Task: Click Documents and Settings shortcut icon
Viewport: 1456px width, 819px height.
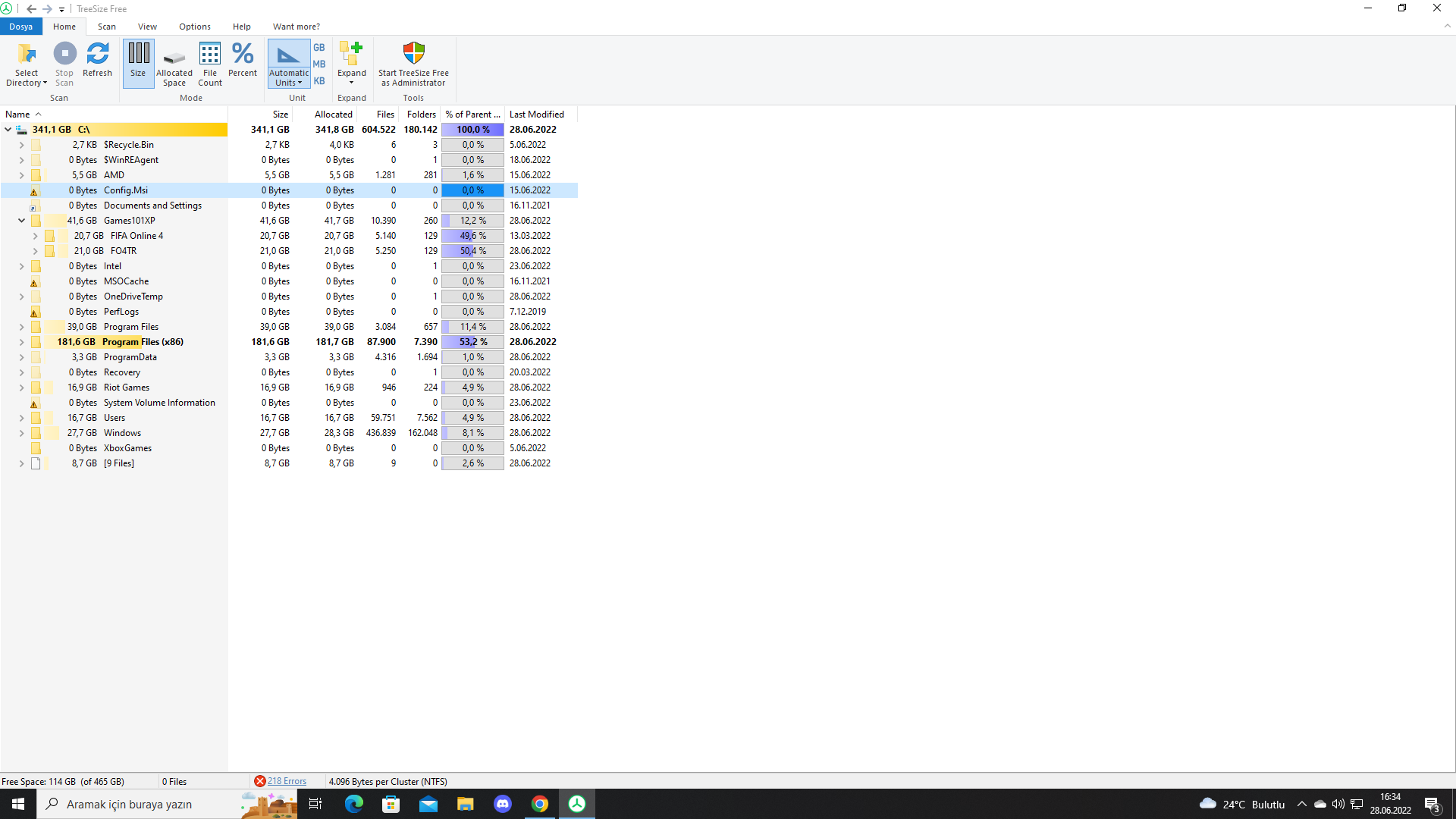Action: point(33,206)
